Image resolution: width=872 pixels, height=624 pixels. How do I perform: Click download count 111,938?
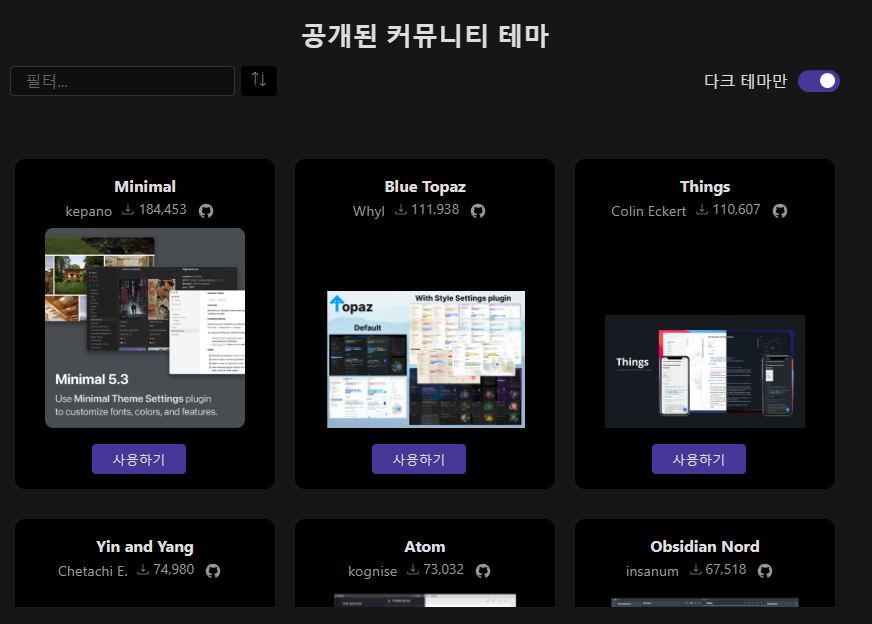(435, 210)
